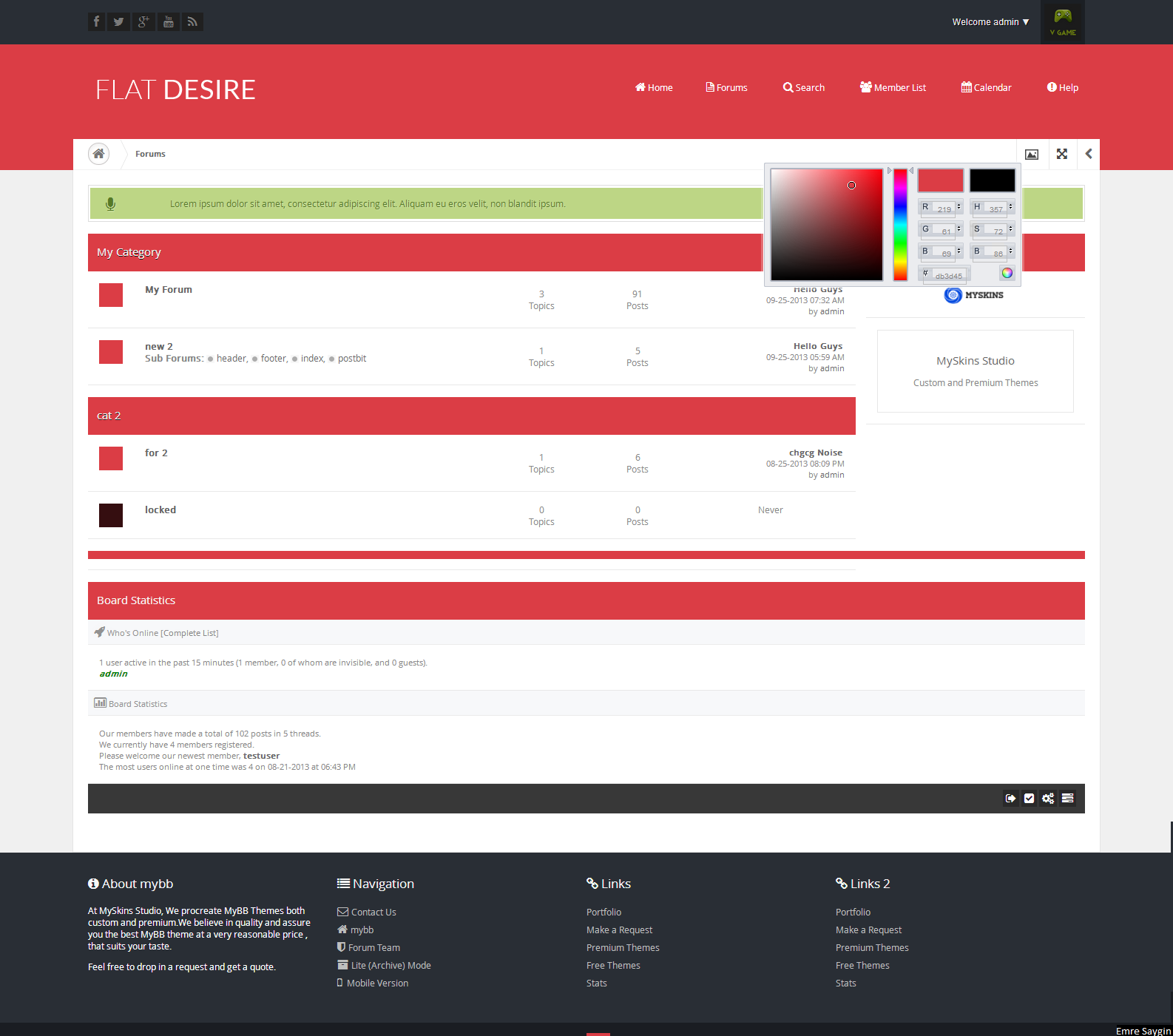1173x1036 pixels.
Task: Open the RSS feed icon
Action: pos(192,22)
